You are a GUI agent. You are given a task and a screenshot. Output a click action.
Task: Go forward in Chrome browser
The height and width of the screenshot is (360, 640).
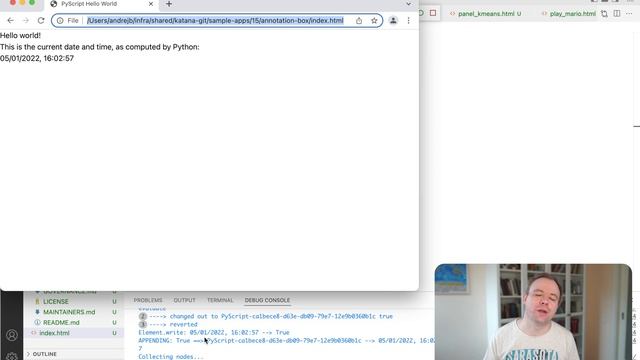pyautogui.click(x=25, y=20)
